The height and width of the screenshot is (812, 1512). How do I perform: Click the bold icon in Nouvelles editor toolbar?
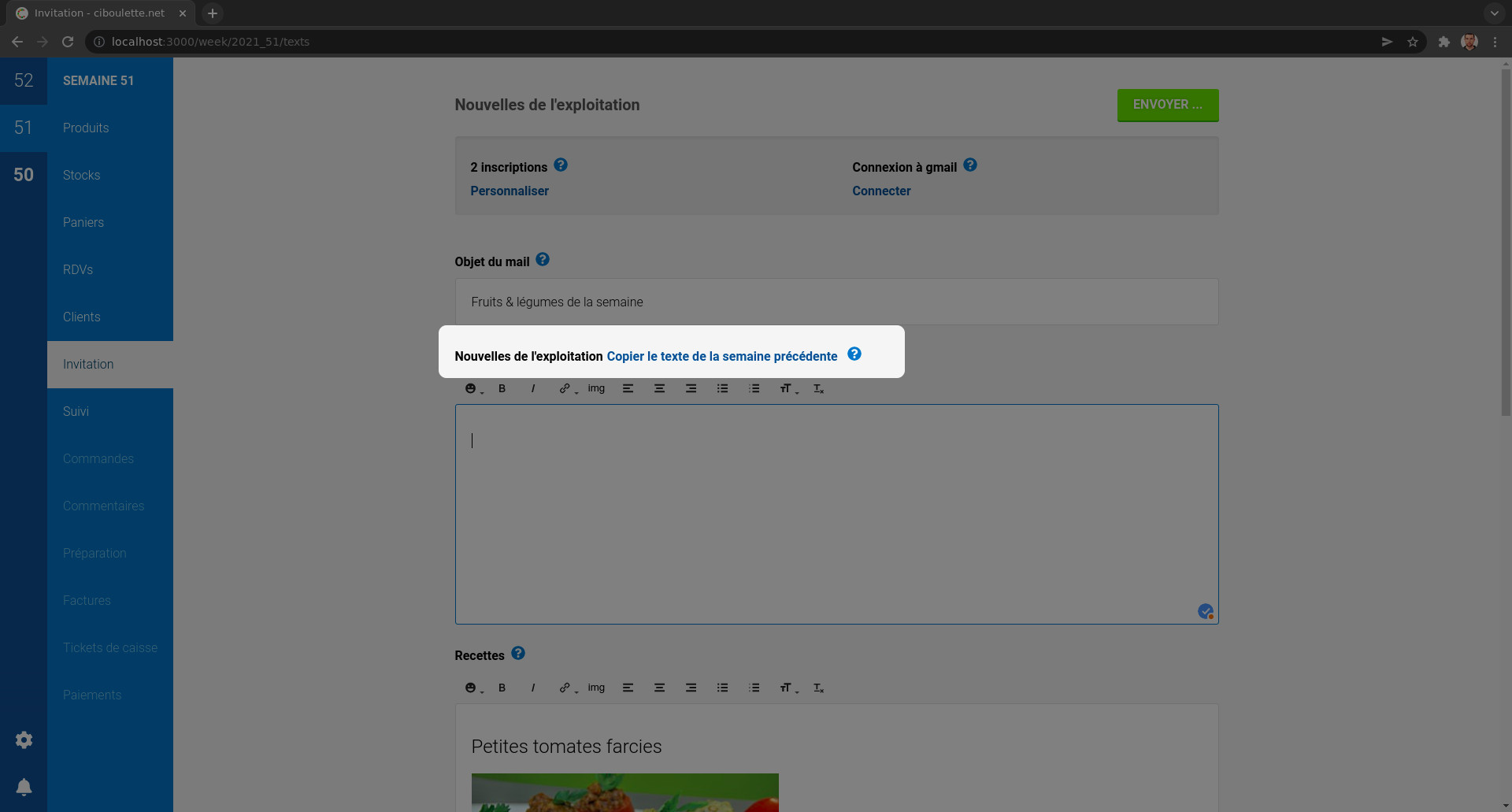pos(502,389)
